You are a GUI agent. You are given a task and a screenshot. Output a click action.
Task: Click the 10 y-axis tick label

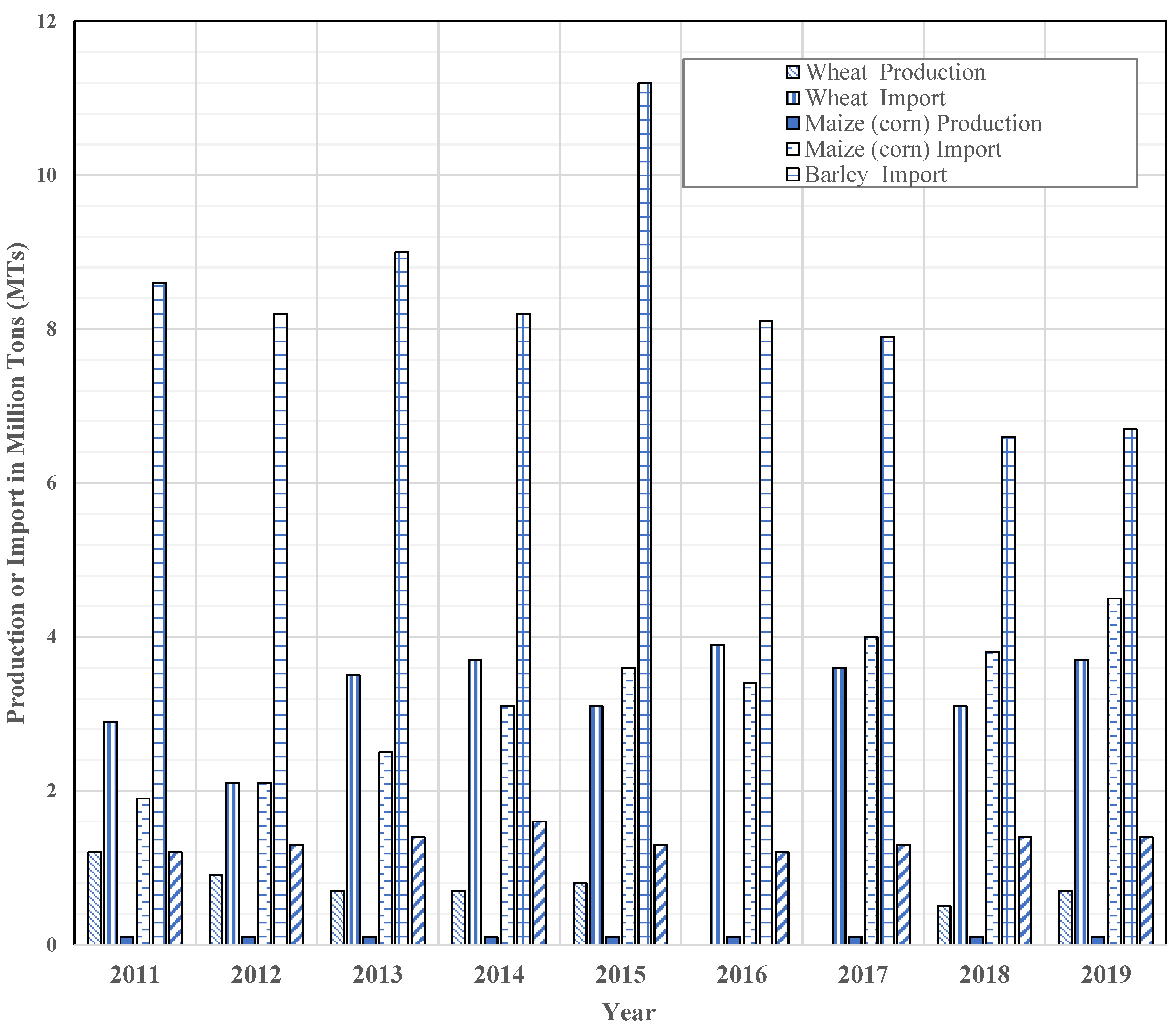47,175
